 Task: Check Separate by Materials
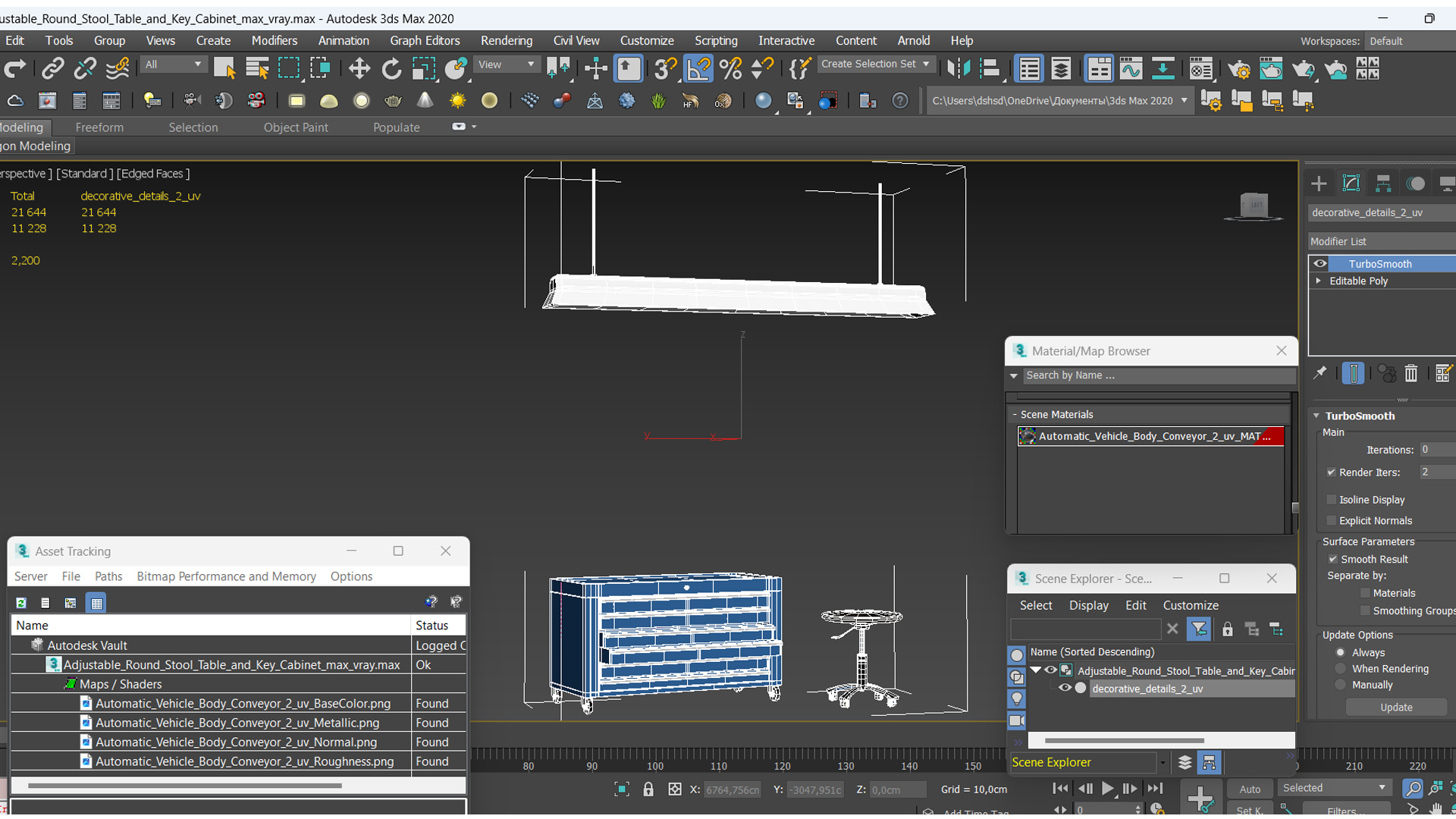1365,594
